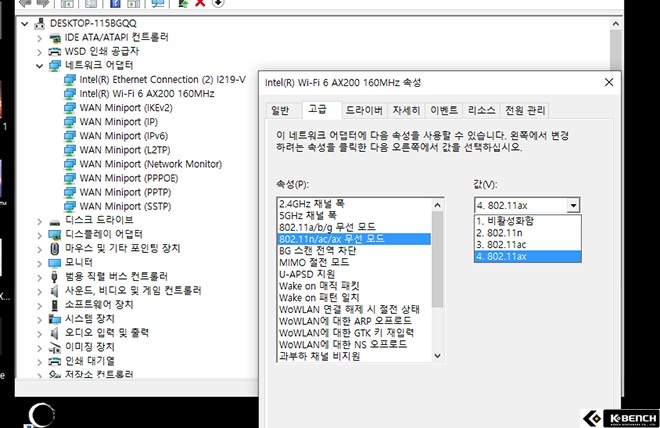Image resolution: width=660 pixels, height=428 pixels.
Task: Open the 값(V) combo box arrow
Action: [x=573, y=205]
